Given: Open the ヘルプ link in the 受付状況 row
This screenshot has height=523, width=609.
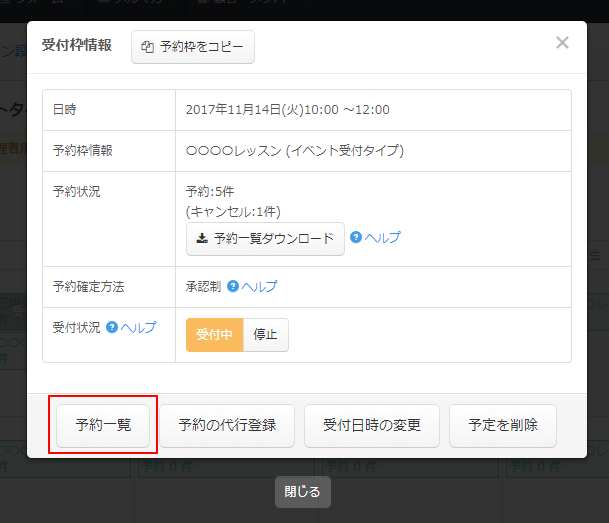Looking at the screenshot, I should 138,327.
